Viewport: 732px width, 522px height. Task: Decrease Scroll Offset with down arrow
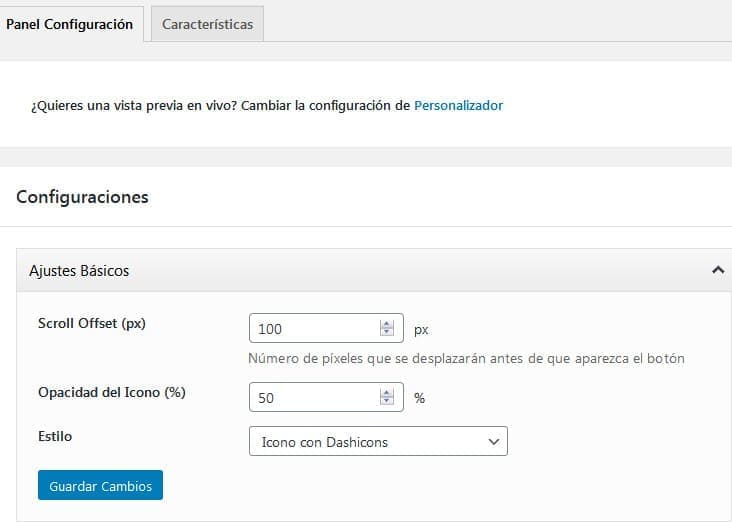pyautogui.click(x=387, y=333)
